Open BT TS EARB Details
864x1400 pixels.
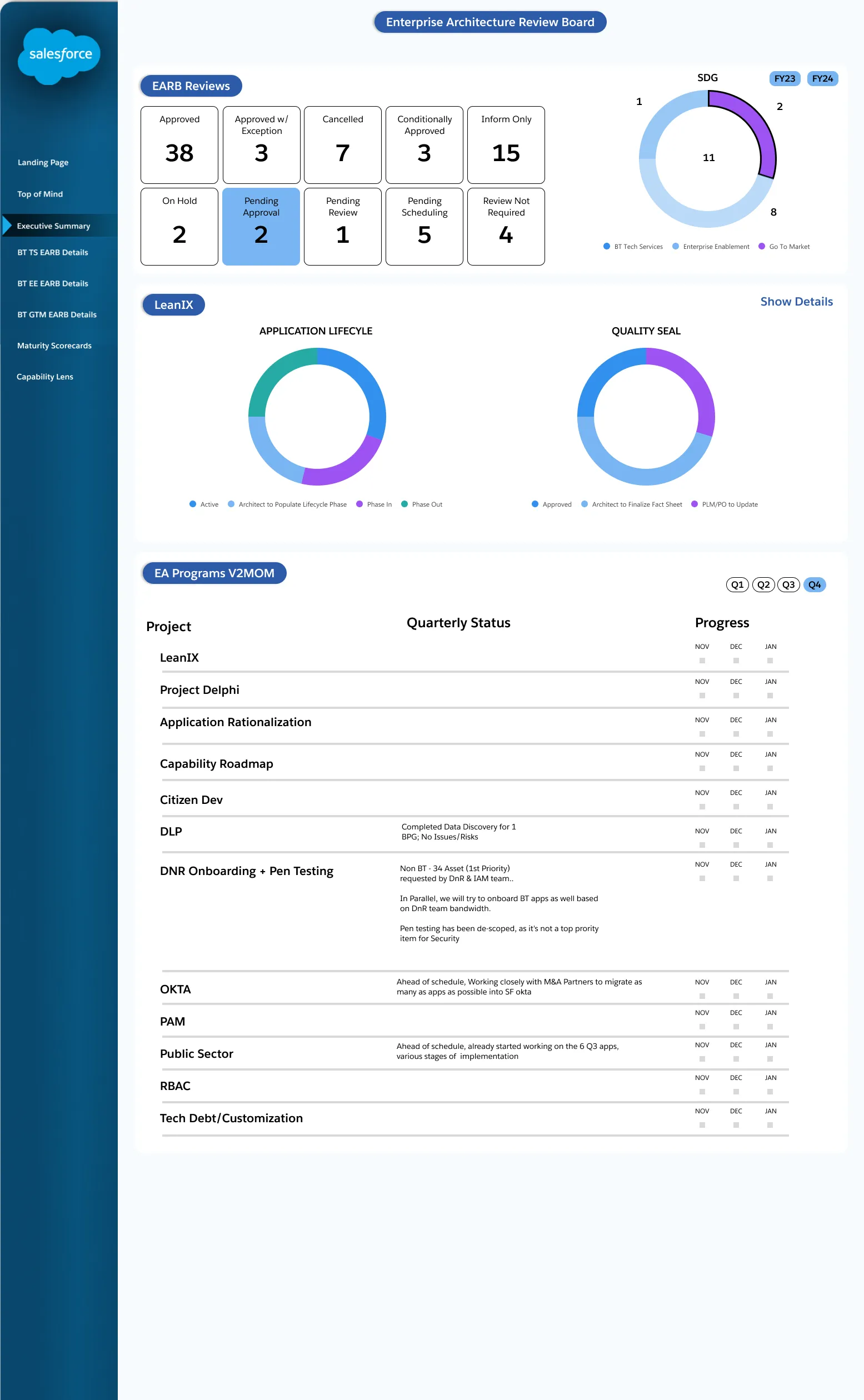53,252
